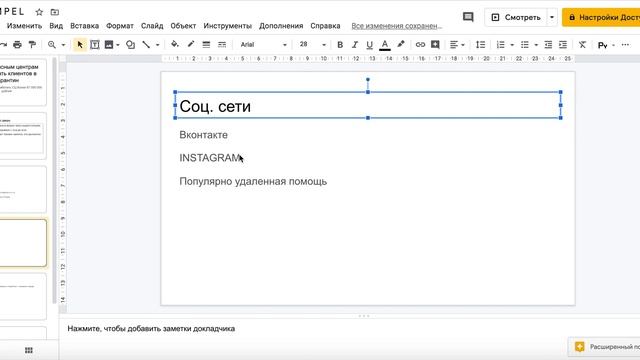
Task: Click the Расширенный поиск explore button
Action: coord(604,347)
